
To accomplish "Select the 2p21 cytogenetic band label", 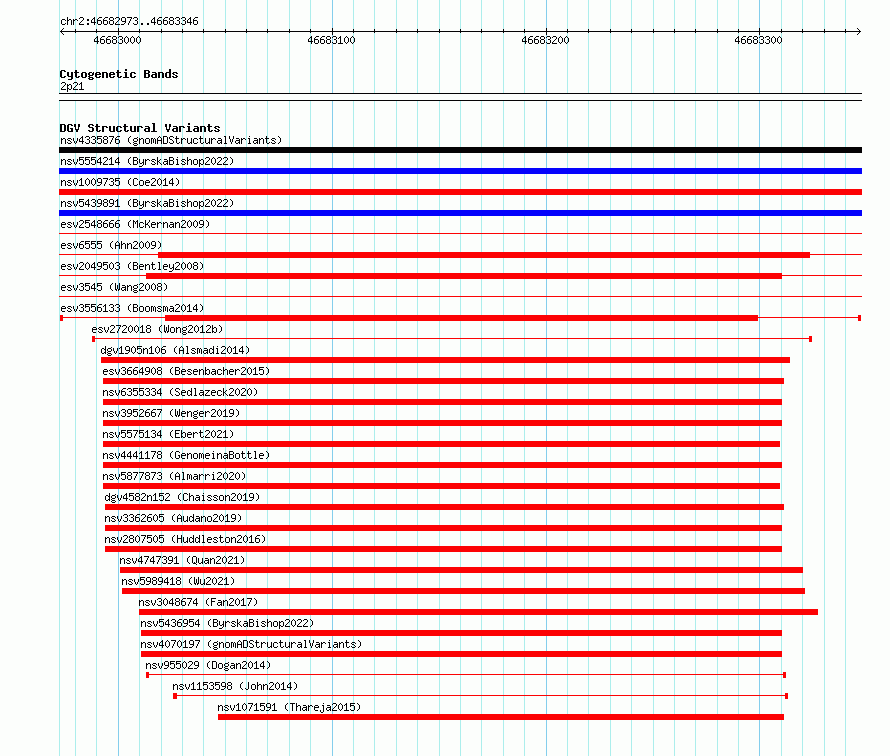I will point(72,86).
